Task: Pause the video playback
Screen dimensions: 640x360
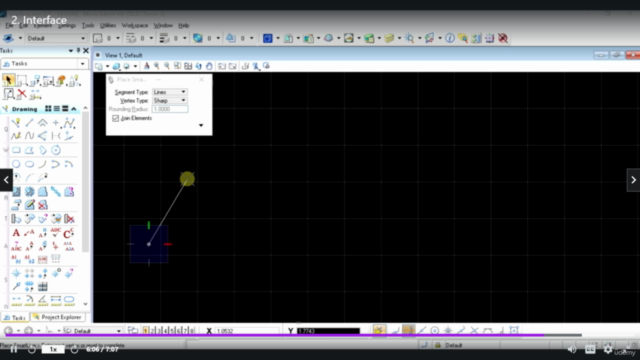Action: pyautogui.click(x=13, y=350)
